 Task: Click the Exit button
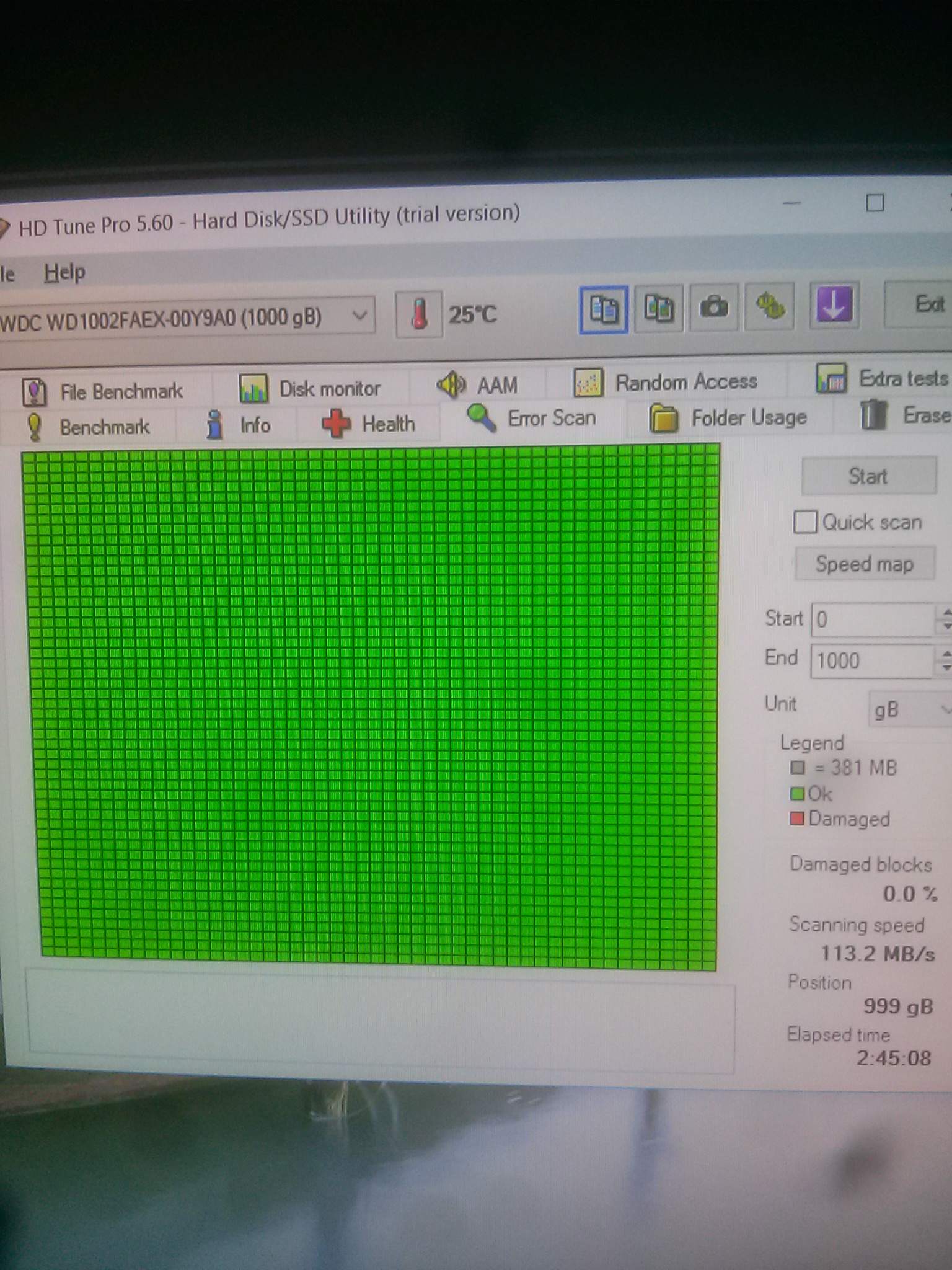point(919,303)
